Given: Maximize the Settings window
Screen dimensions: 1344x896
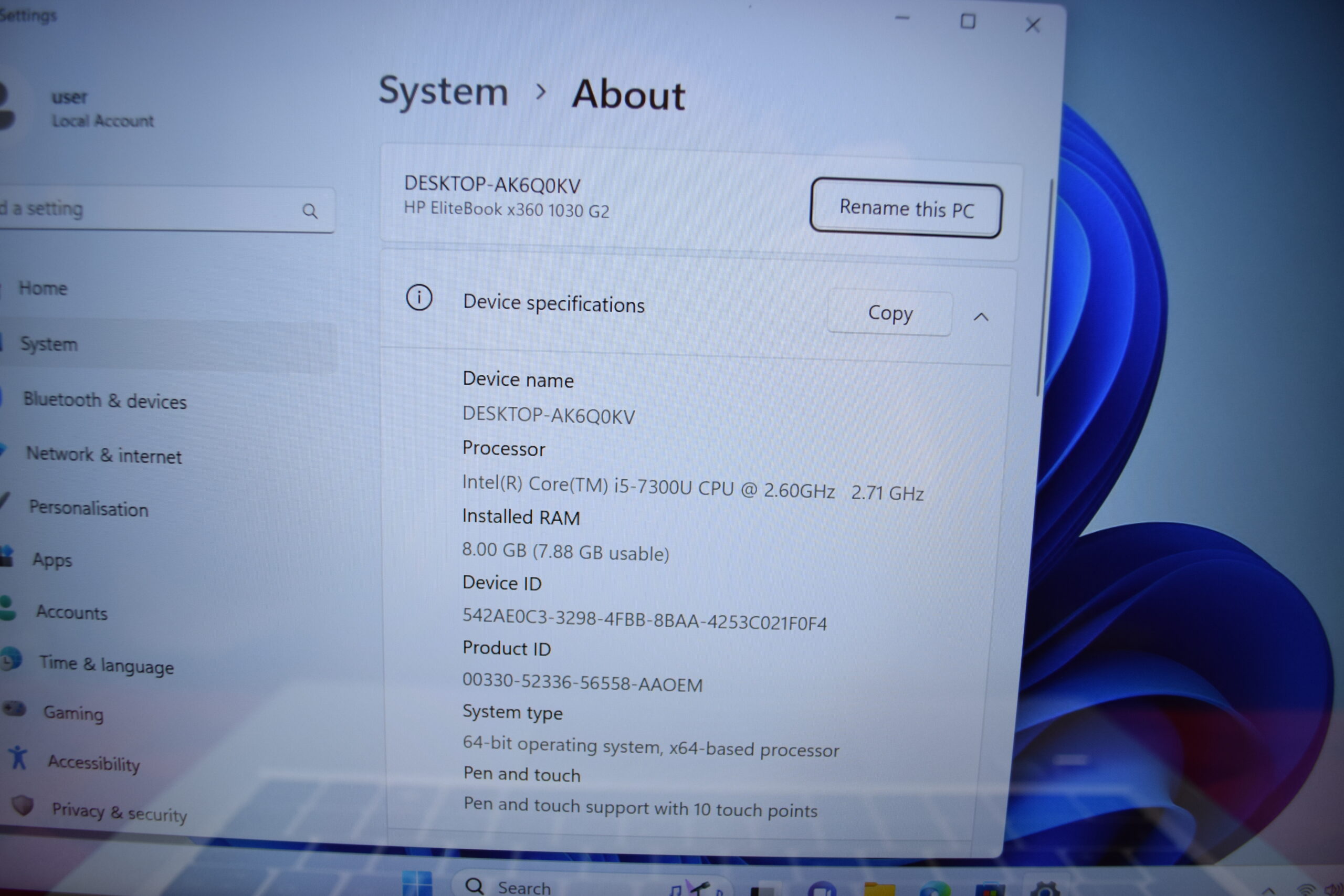Looking at the screenshot, I should (x=968, y=22).
